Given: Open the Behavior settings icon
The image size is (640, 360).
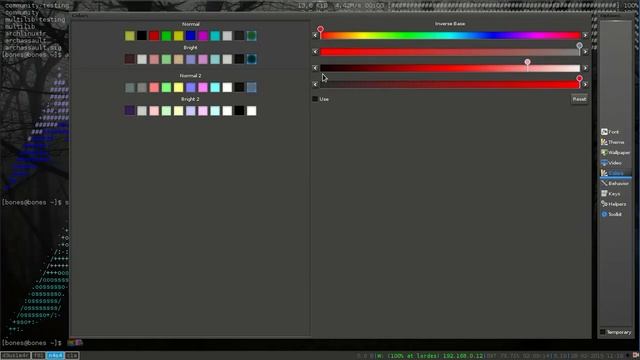Looking at the screenshot, I should coord(604,183).
